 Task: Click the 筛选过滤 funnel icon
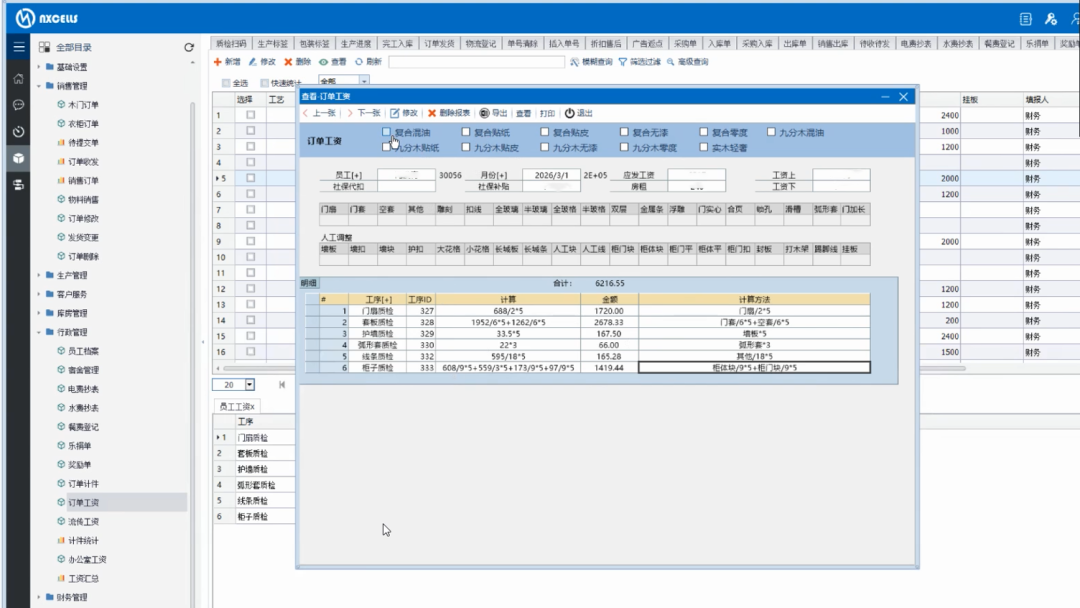[623, 62]
